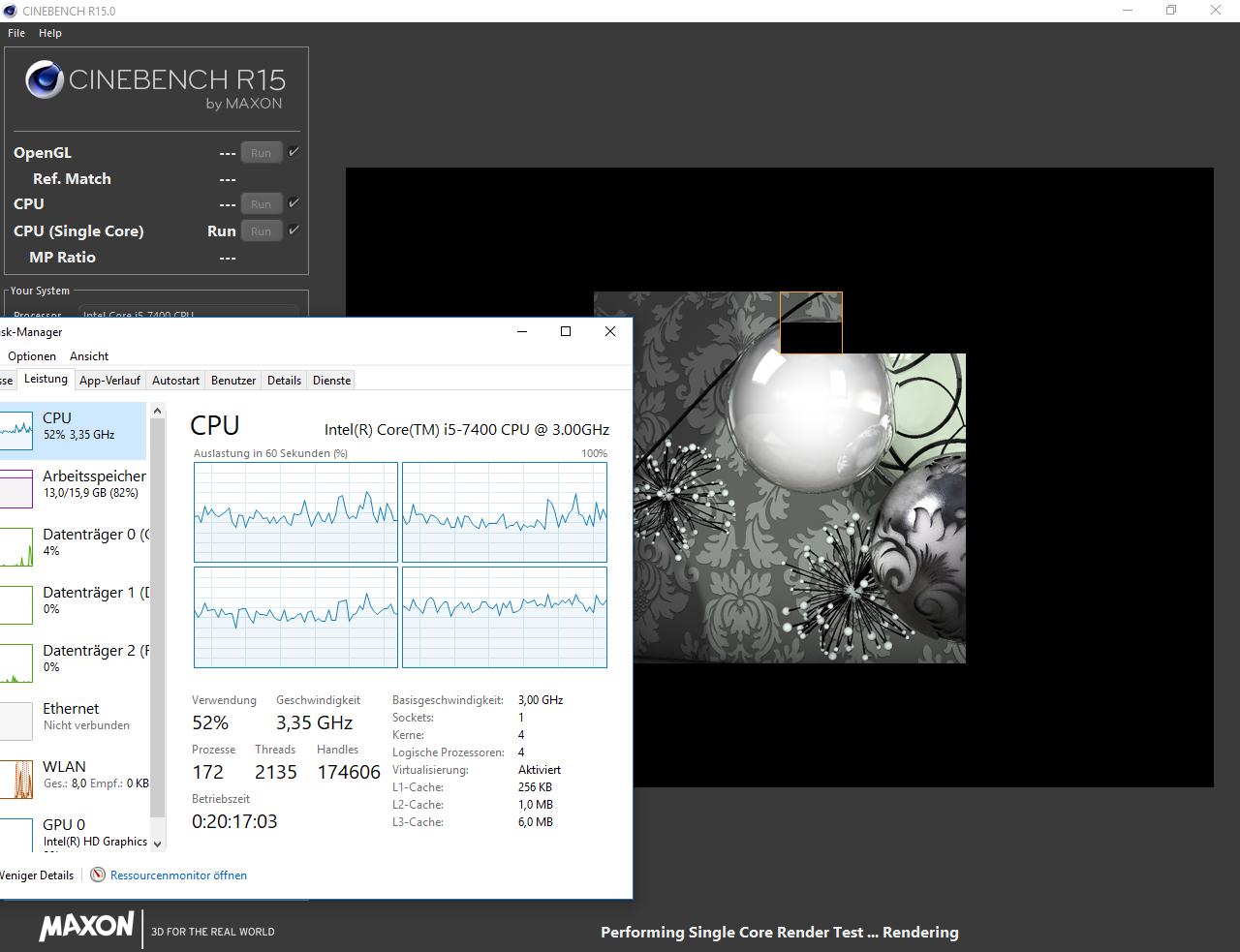This screenshot has width=1240, height=952.
Task: Click the Ressourcenmonitor icon at the bottom
Action: 98,875
